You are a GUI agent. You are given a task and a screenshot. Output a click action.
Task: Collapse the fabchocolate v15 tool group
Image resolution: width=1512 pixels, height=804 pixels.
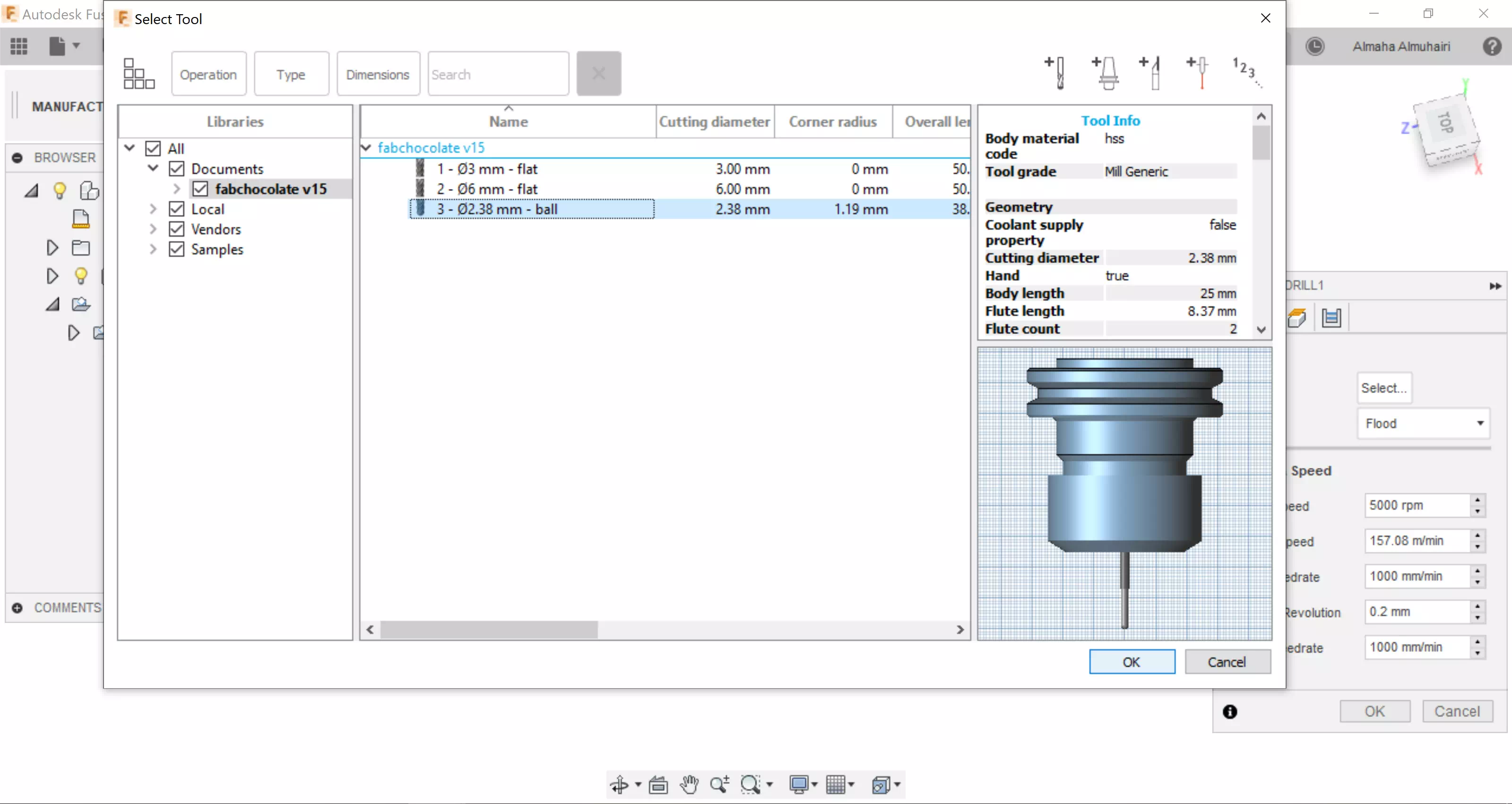[366, 148]
